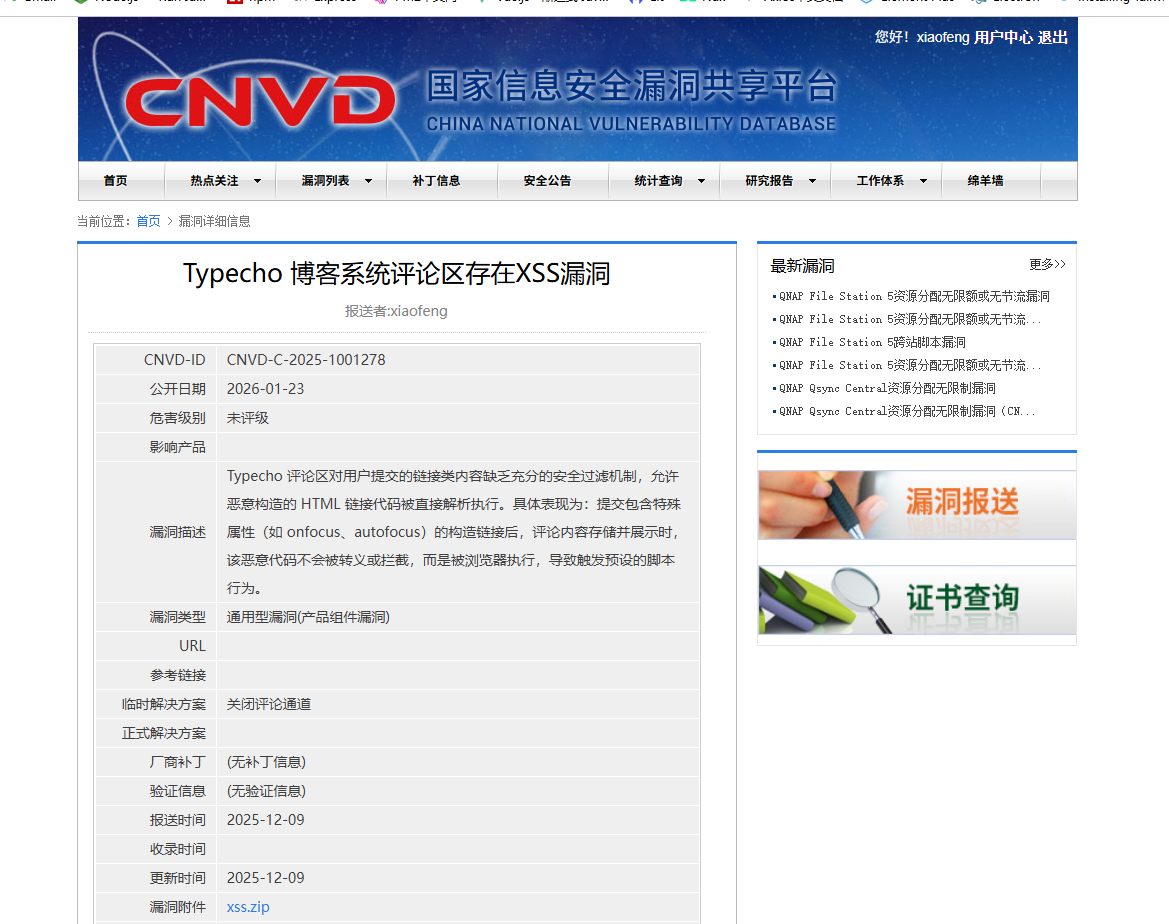Click 退出 to log out
The height and width of the screenshot is (924, 1169).
[x=1053, y=37]
